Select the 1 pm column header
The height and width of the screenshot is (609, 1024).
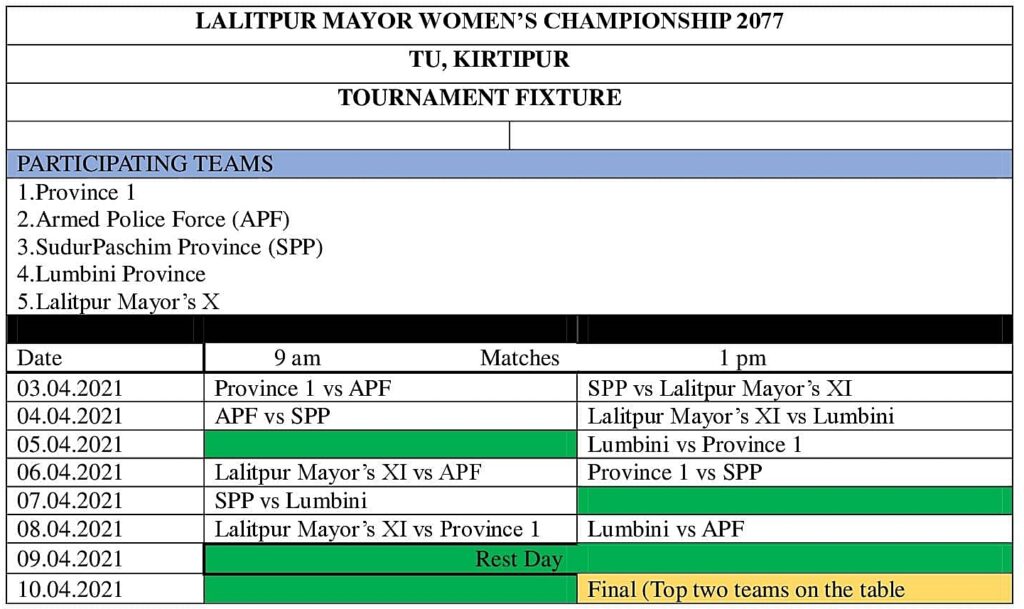741,358
